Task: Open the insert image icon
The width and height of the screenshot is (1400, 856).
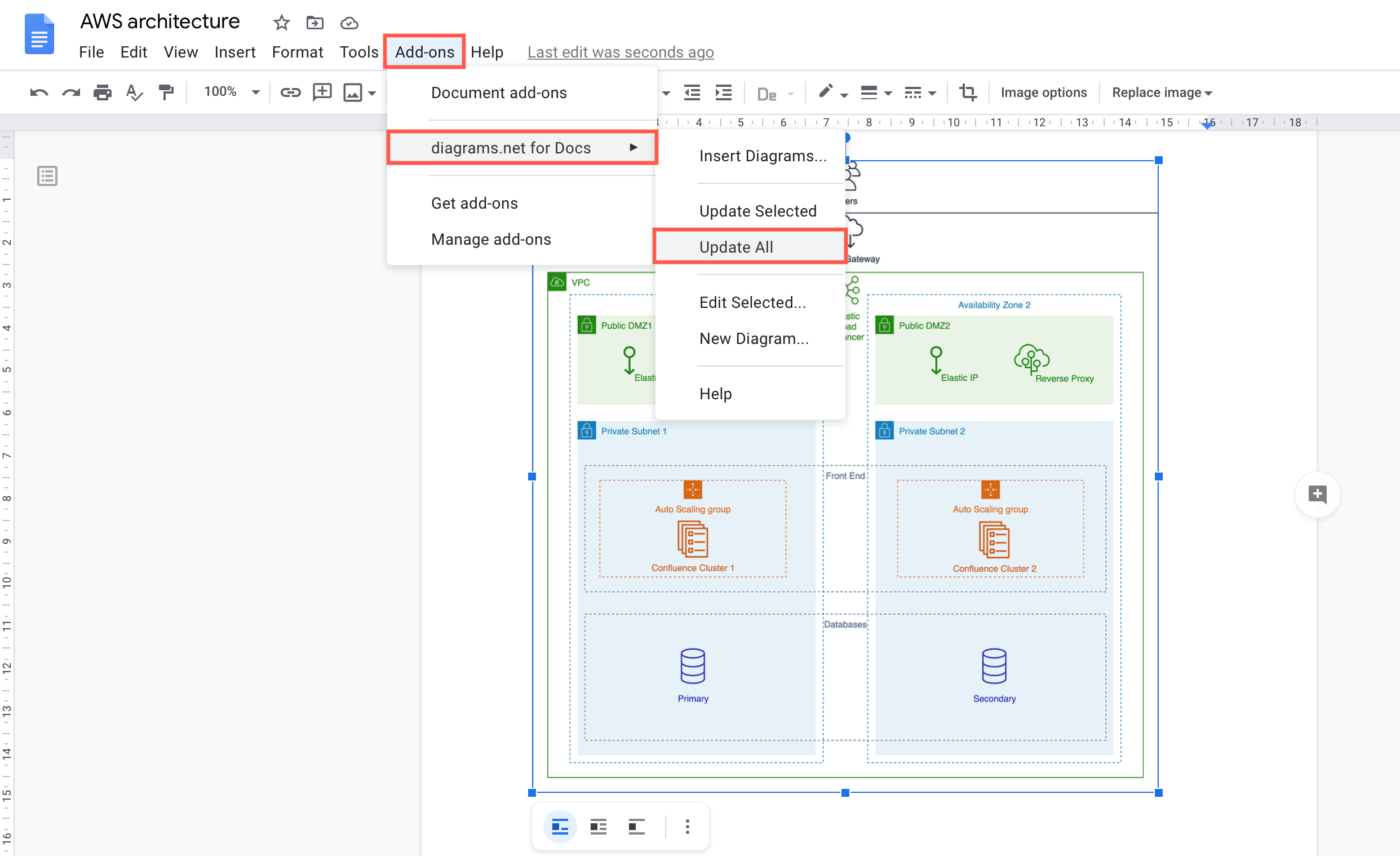Action: pyautogui.click(x=354, y=92)
